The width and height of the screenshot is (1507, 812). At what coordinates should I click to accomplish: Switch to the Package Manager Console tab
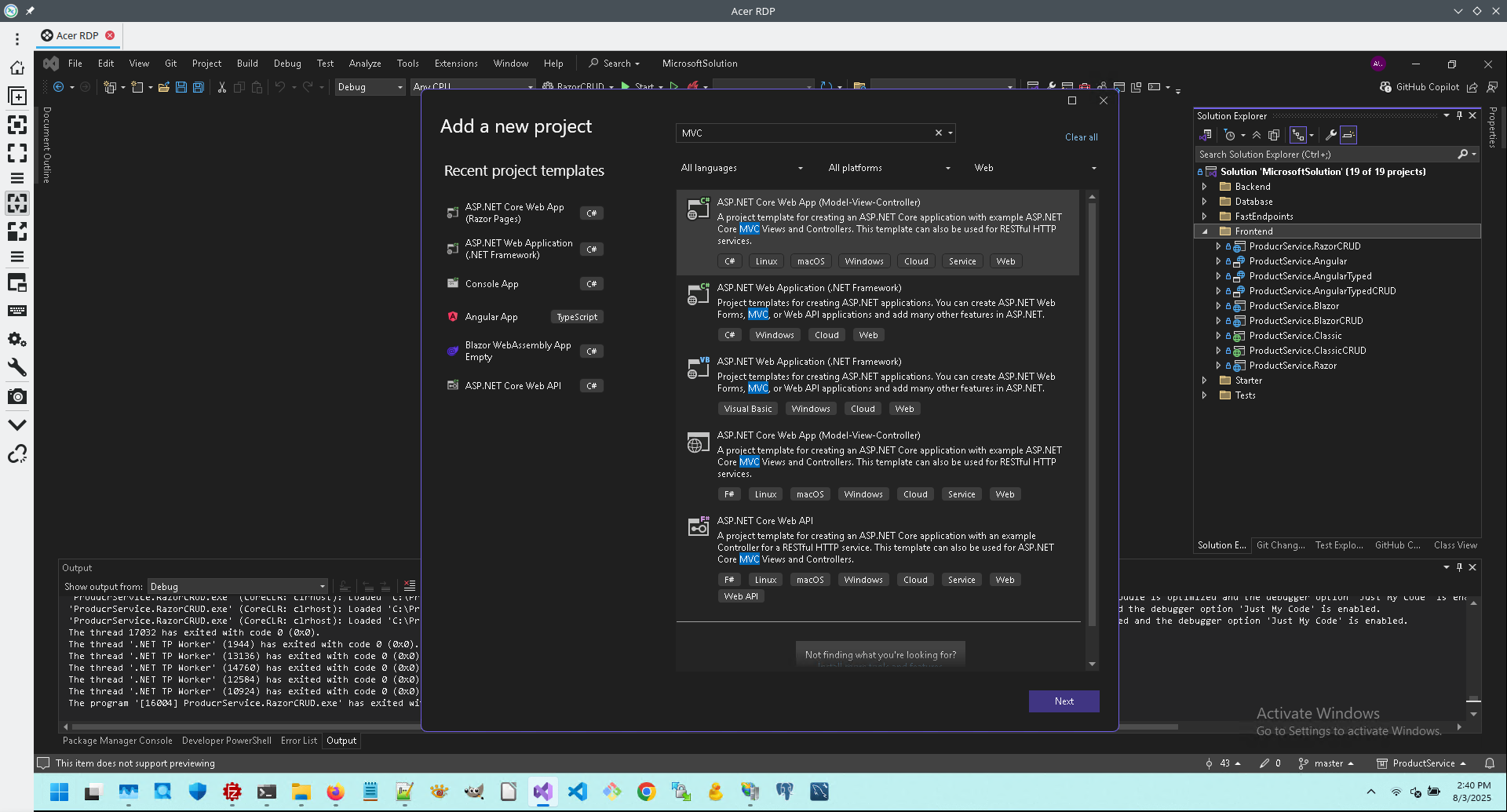point(118,741)
